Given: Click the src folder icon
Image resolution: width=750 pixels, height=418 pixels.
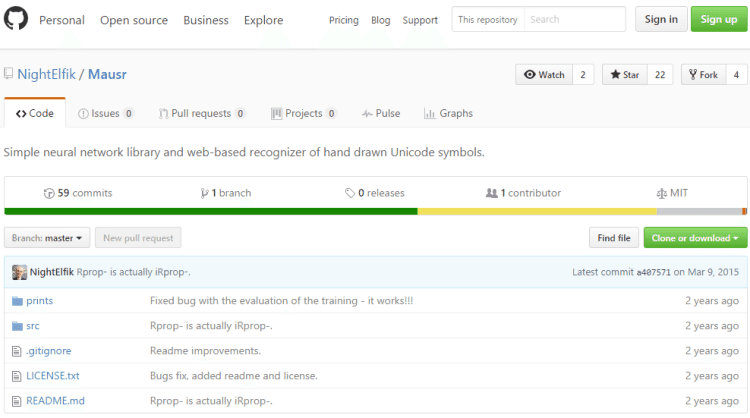Looking at the screenshot, I should click(17, 326).
